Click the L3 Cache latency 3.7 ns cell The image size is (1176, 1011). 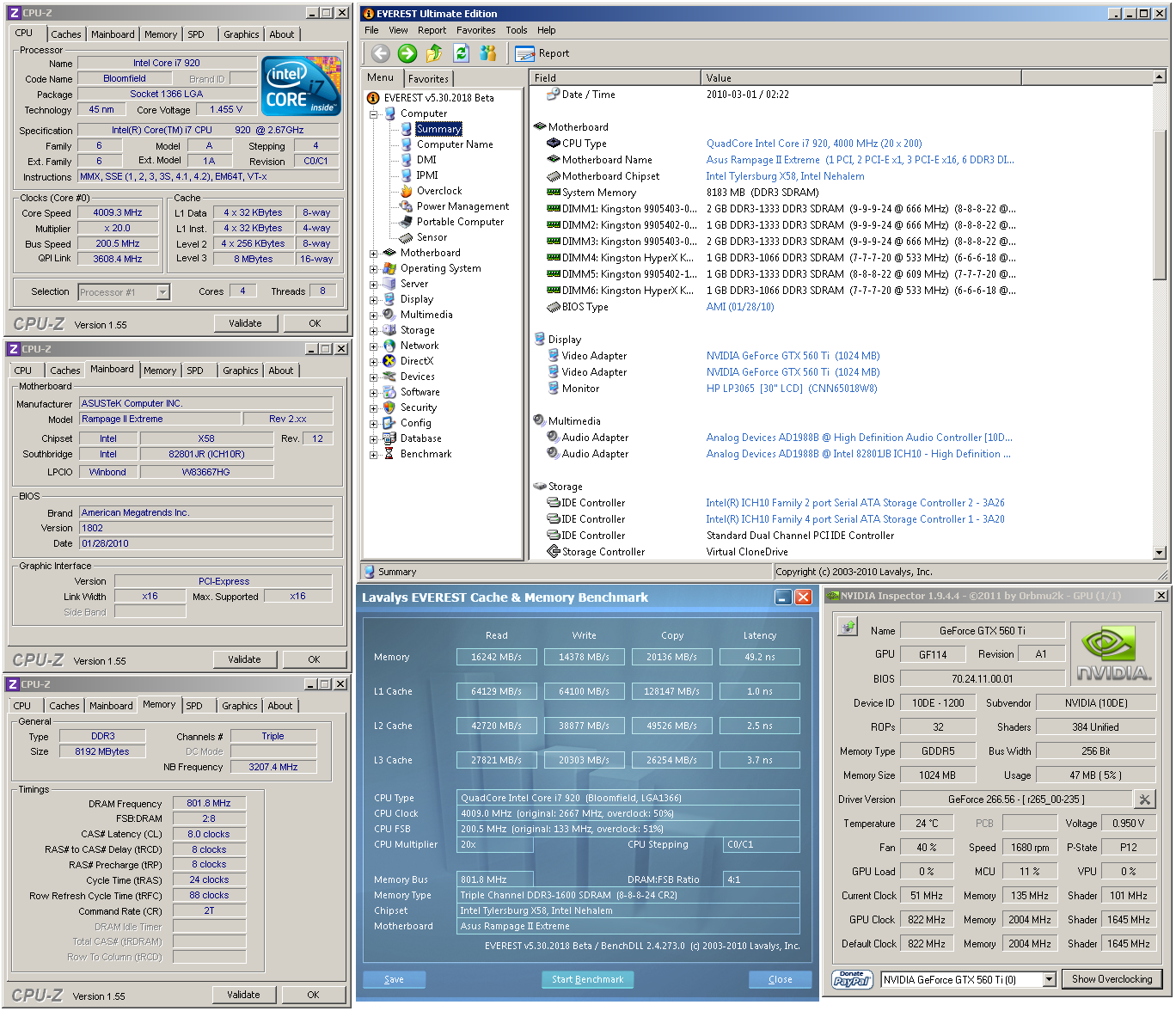point(760,760)
